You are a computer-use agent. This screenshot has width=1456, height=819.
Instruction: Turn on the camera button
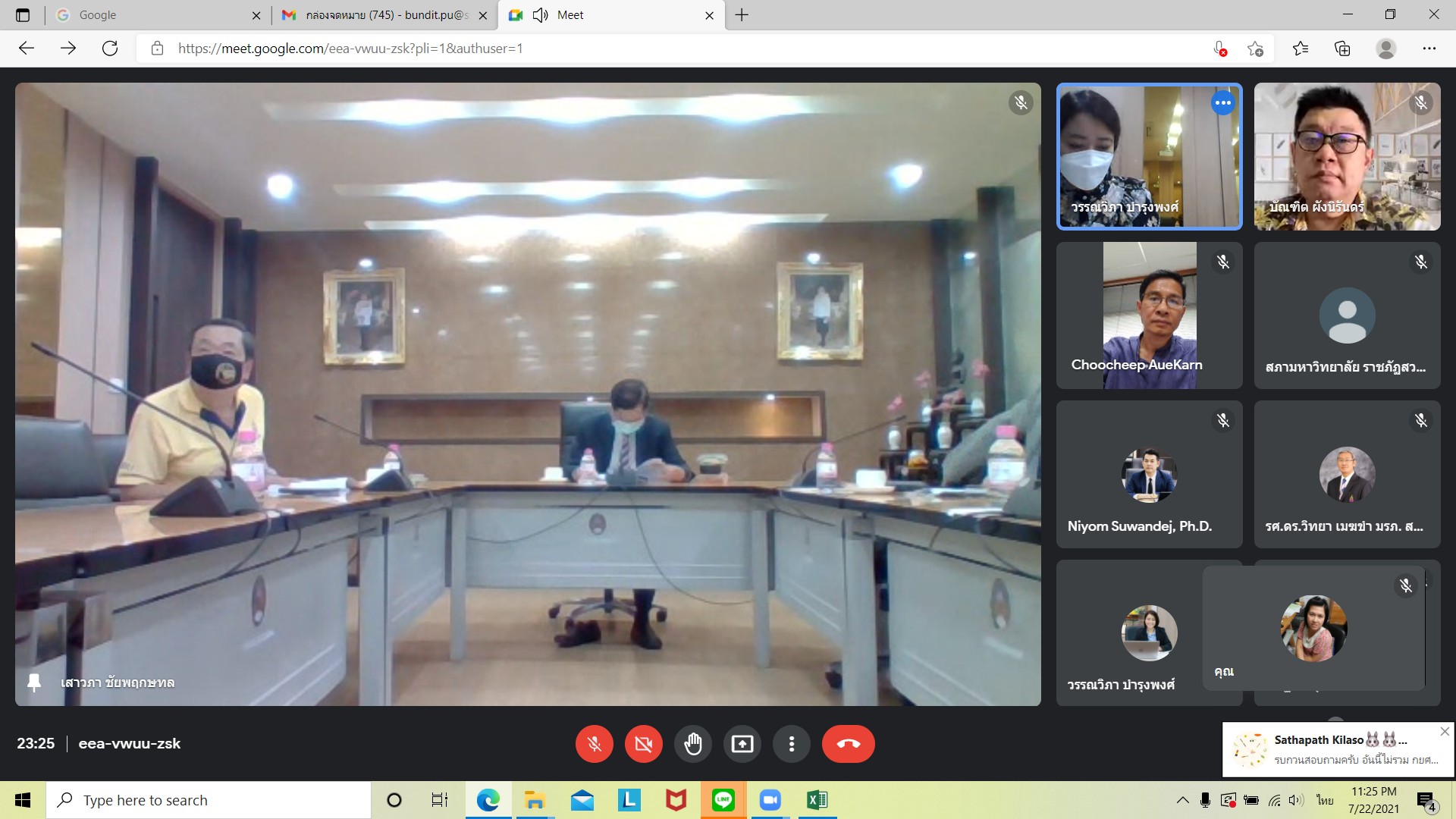click(643, 744)
